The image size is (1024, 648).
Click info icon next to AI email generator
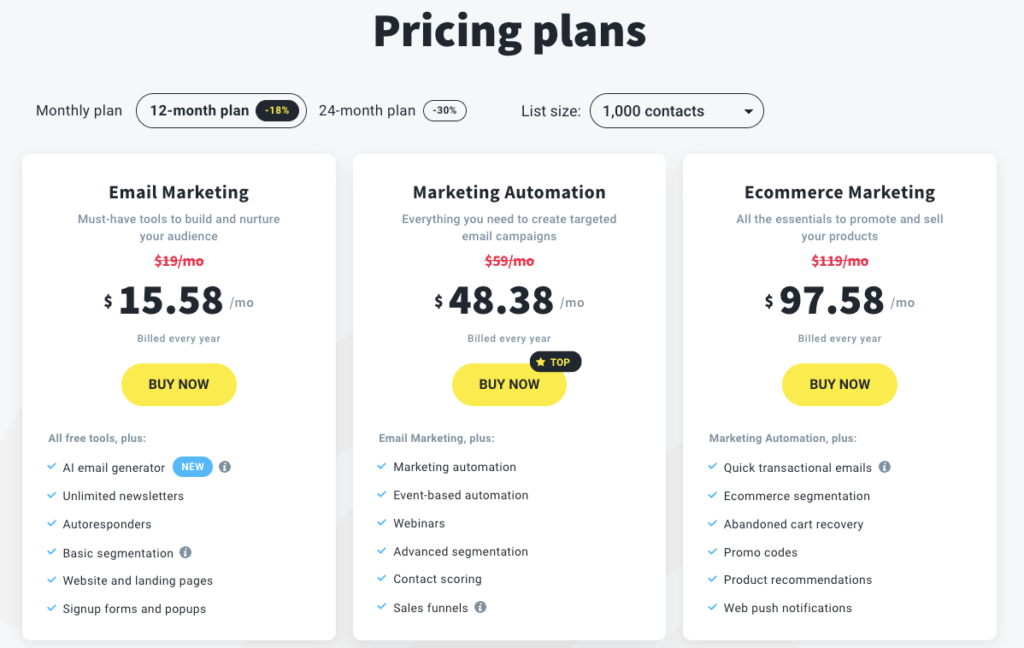(225, 467)
